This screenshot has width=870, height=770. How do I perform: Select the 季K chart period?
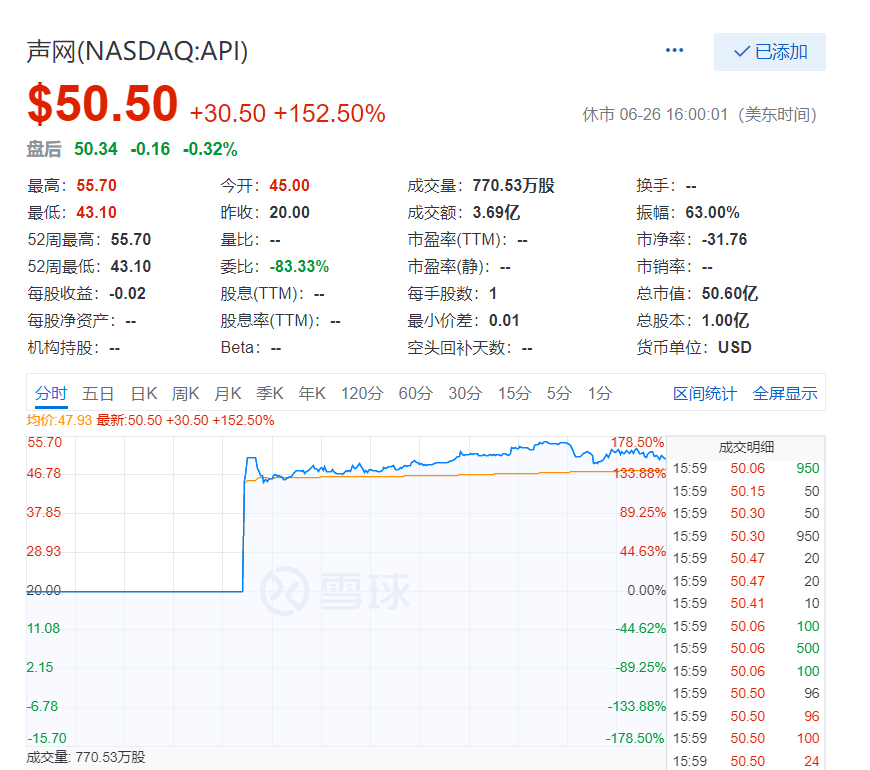coord(270,394)
